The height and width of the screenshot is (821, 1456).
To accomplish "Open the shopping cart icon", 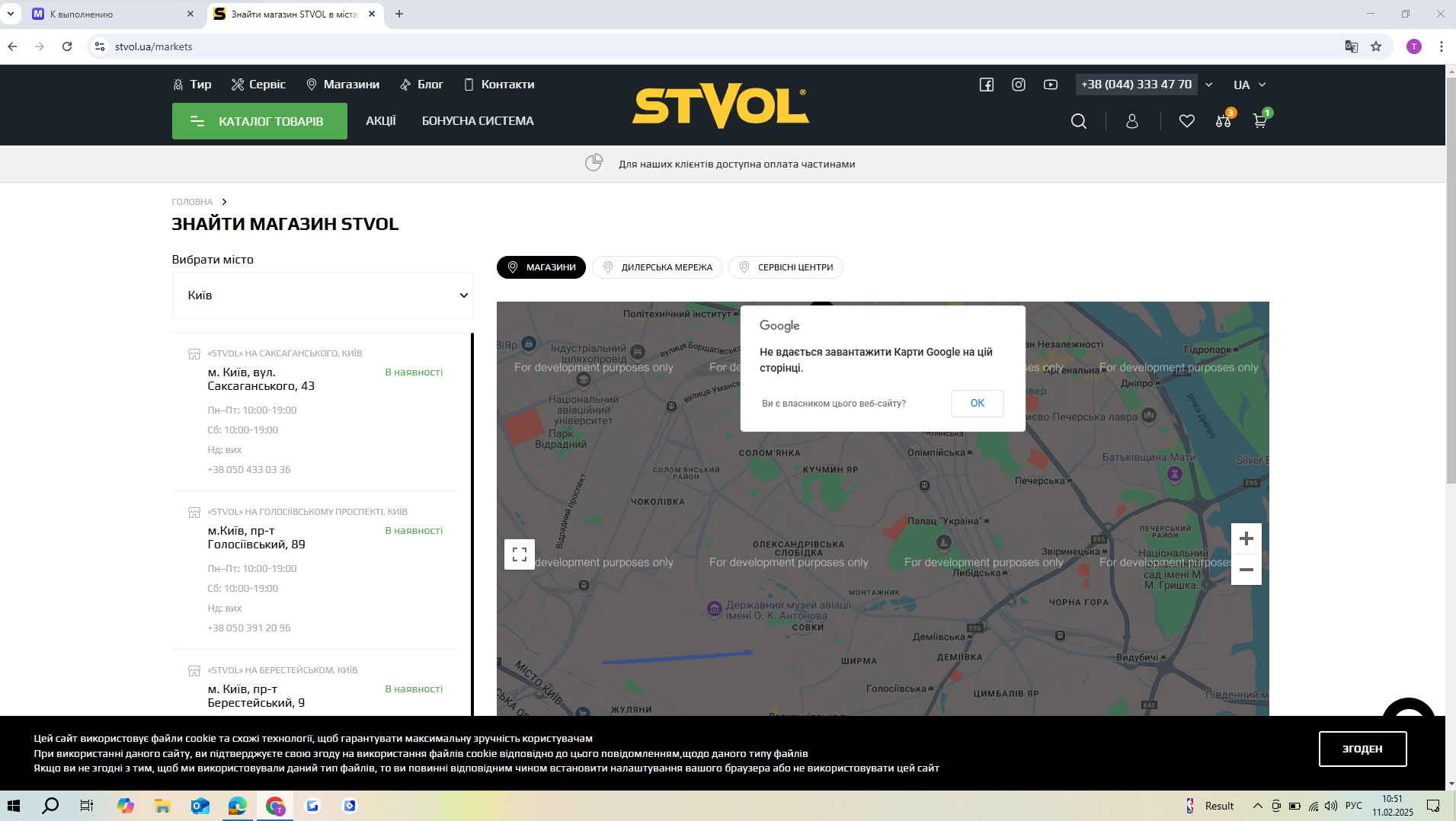I will click(x=1260, y=120).
